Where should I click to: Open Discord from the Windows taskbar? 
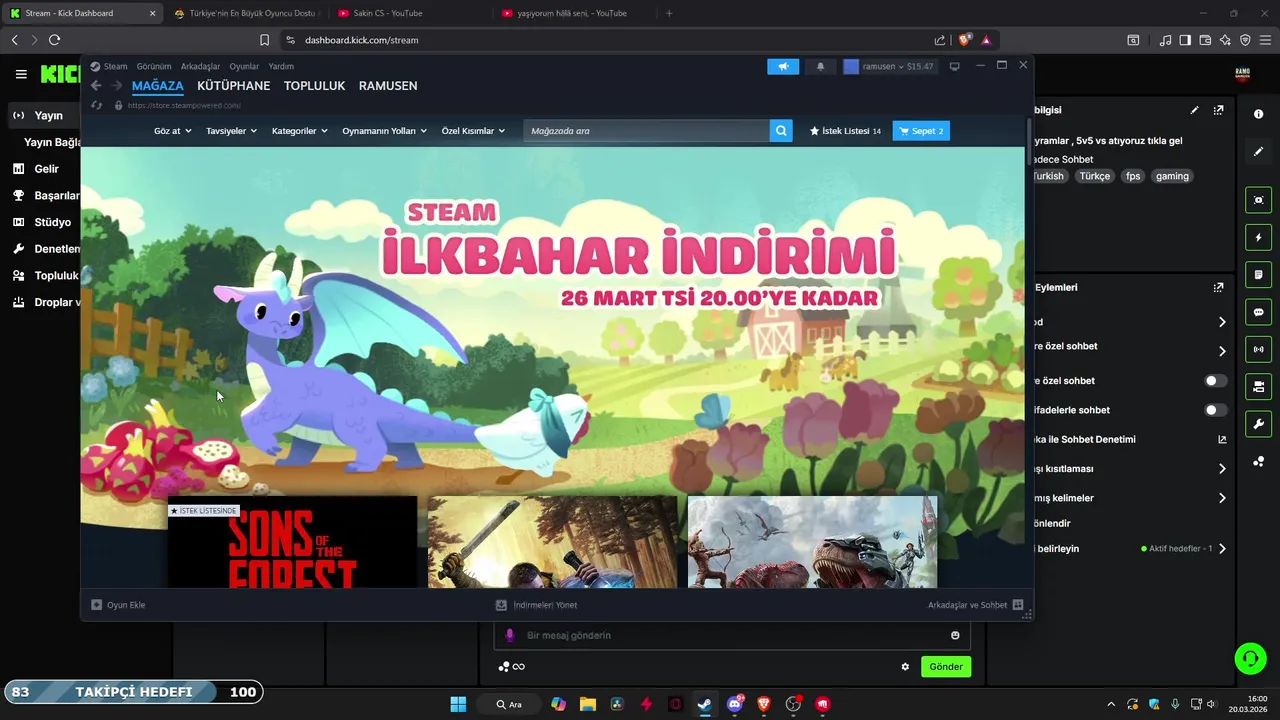coord(735,704)
